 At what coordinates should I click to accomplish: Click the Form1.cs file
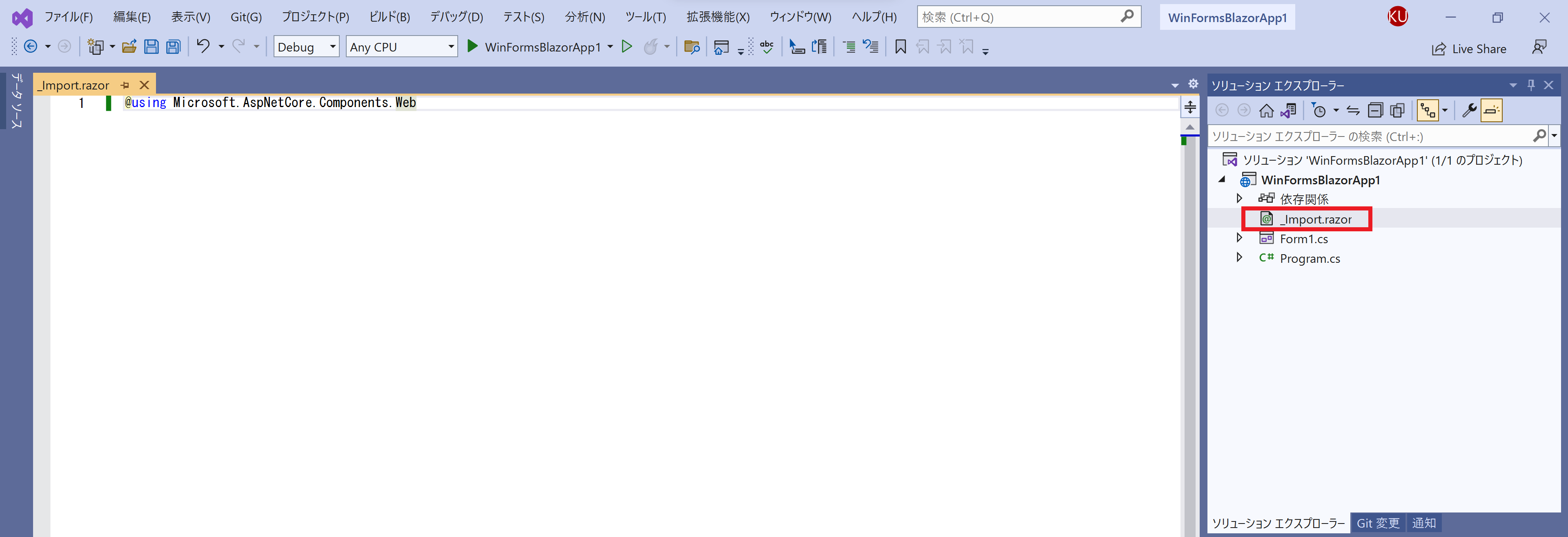pos(1304,239)
